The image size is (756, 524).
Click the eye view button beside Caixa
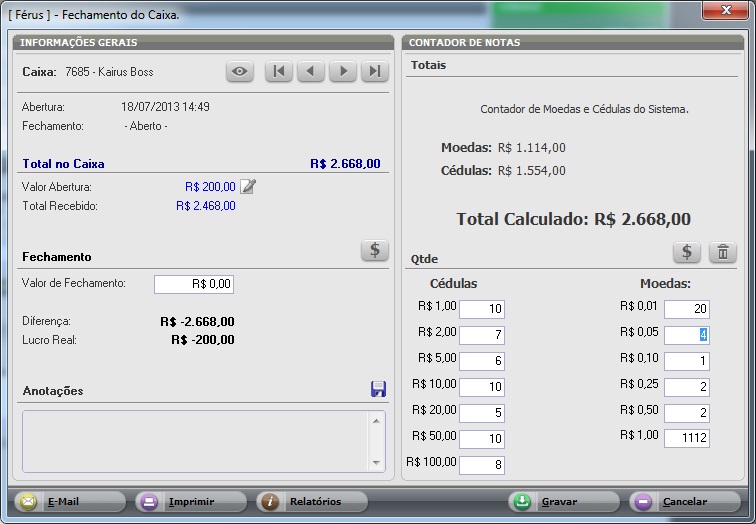240,71
